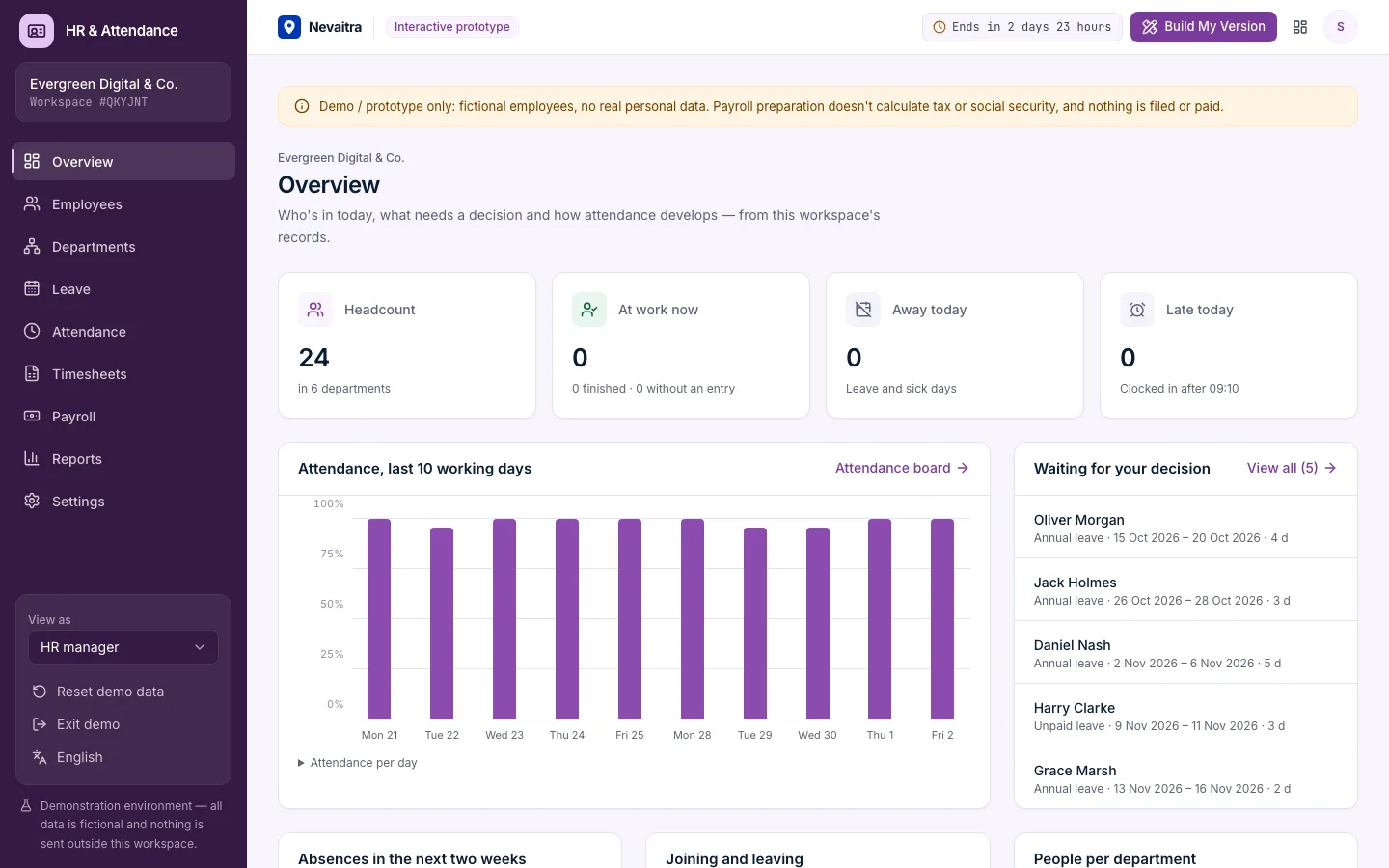Click the Employees people icon in sidebar
The width and height of the screenshot is (1389, 868).
32,203
